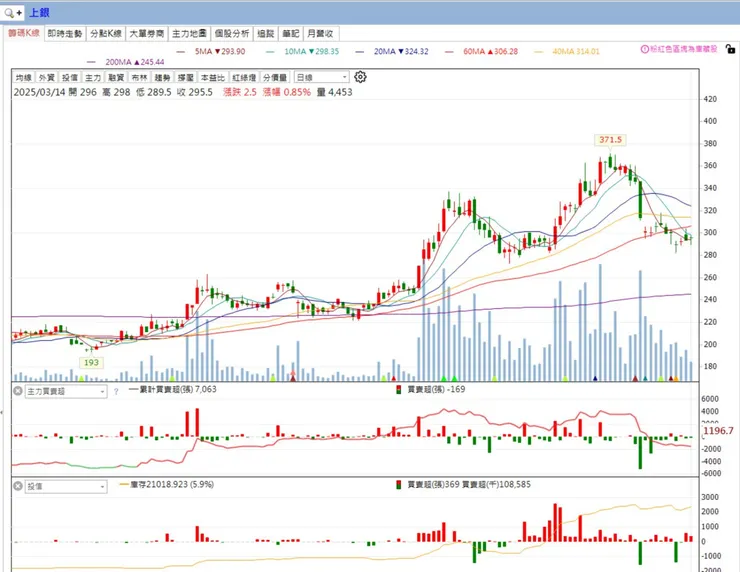Switch to the 籌碼K線 tab

point(24,33)
